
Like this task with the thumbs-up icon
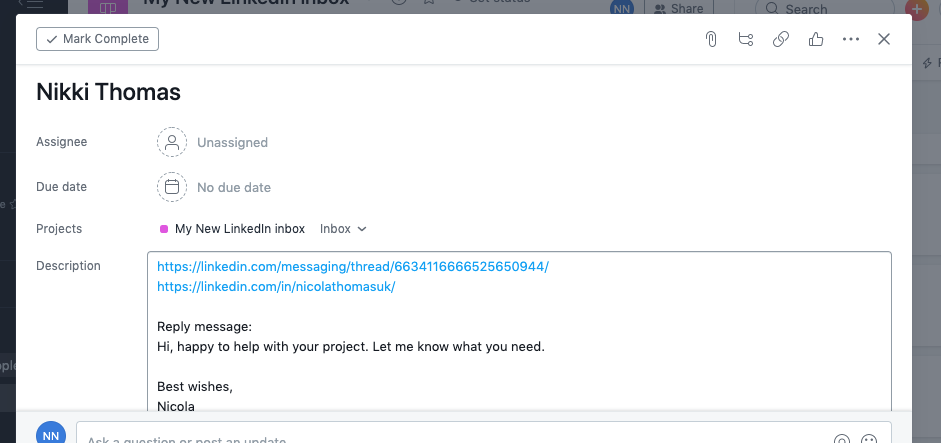pyautogui.click(x=816, y=40)
